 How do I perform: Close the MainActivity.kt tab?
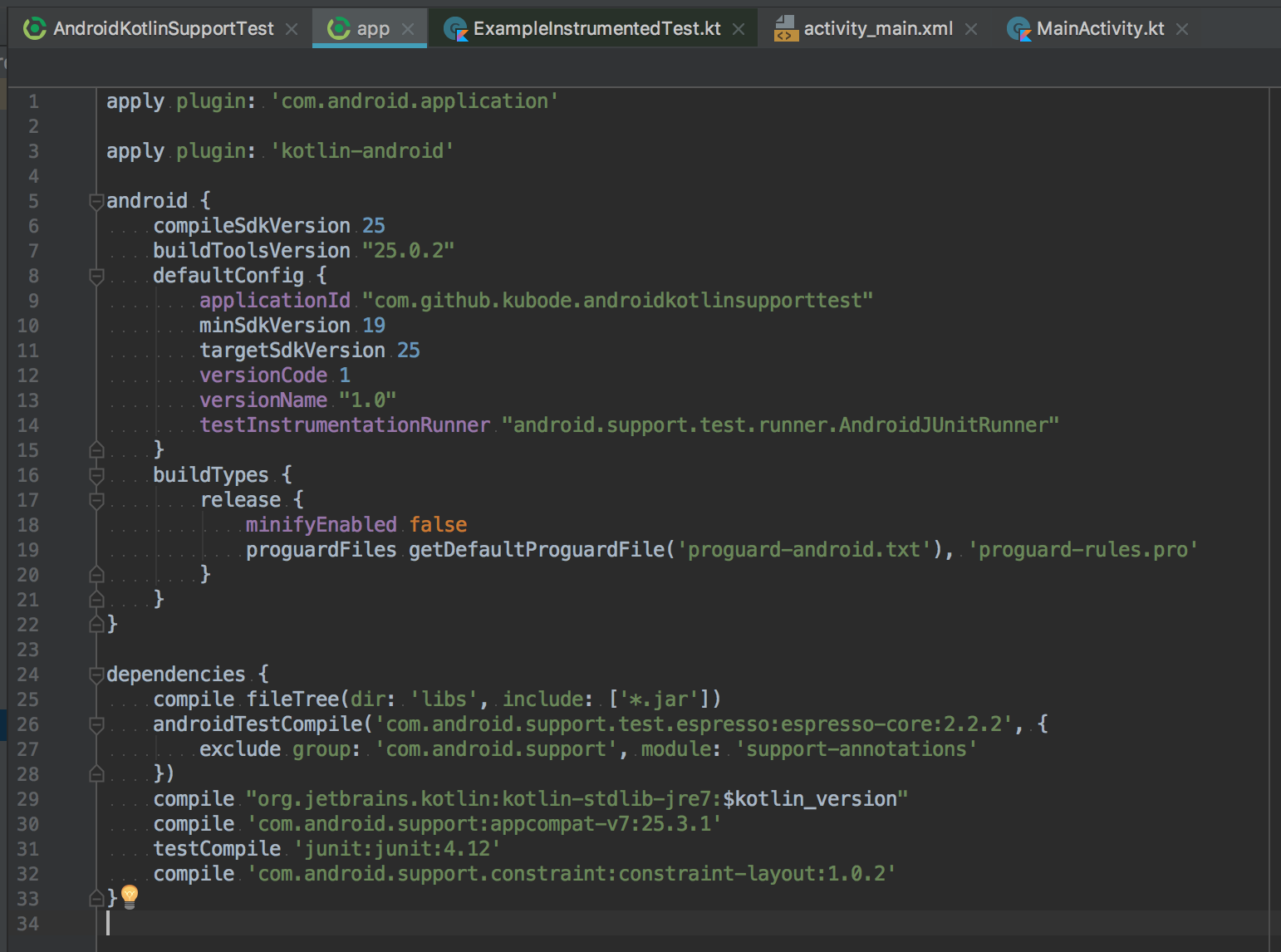[1182, 29]
